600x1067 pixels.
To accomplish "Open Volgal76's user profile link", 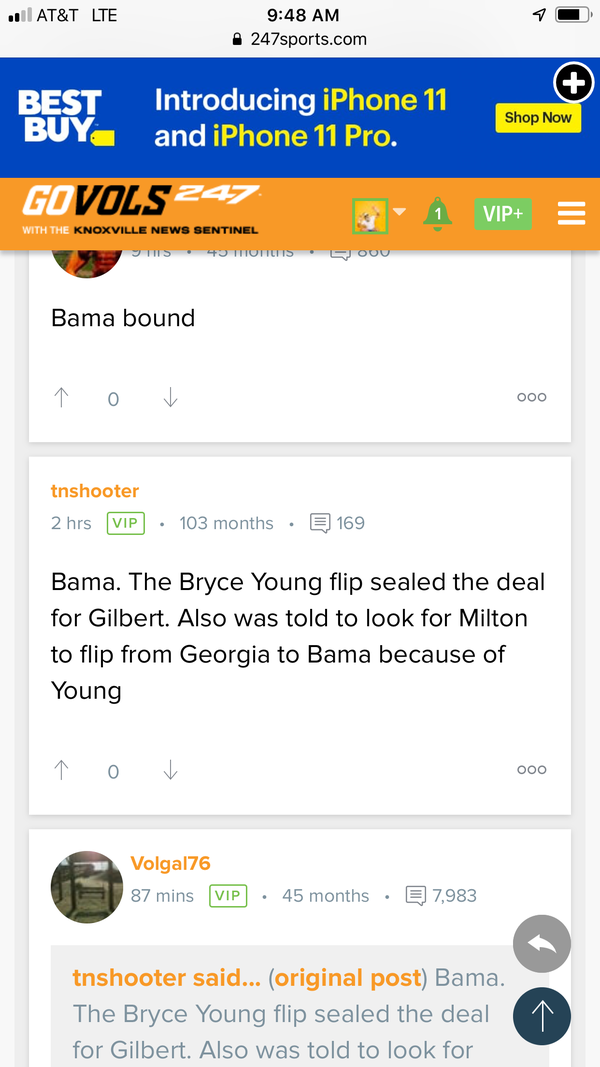I will [171, 864].
